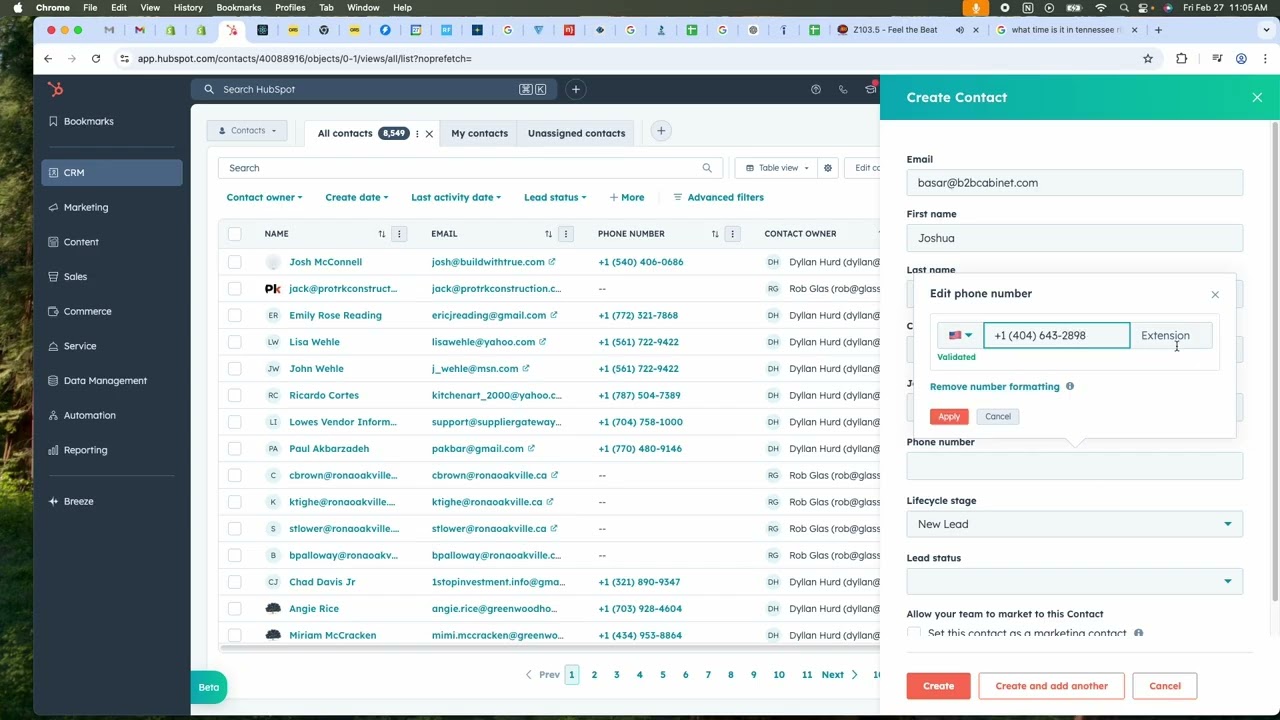1280x720 pixels.
Task: Open Name column options menu
Action: (399, 234)
